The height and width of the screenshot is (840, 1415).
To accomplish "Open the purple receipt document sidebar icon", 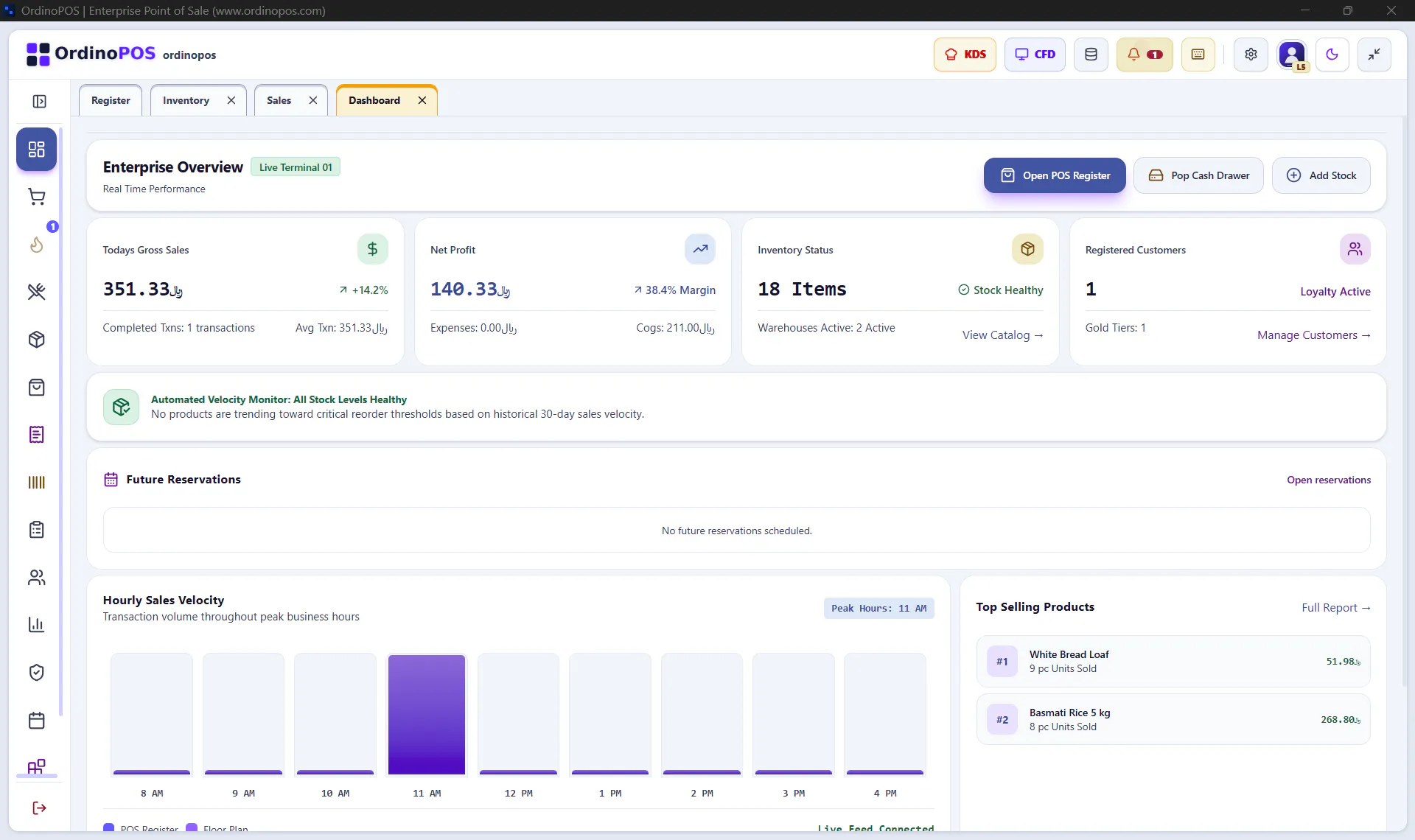I will click(36, 435).
